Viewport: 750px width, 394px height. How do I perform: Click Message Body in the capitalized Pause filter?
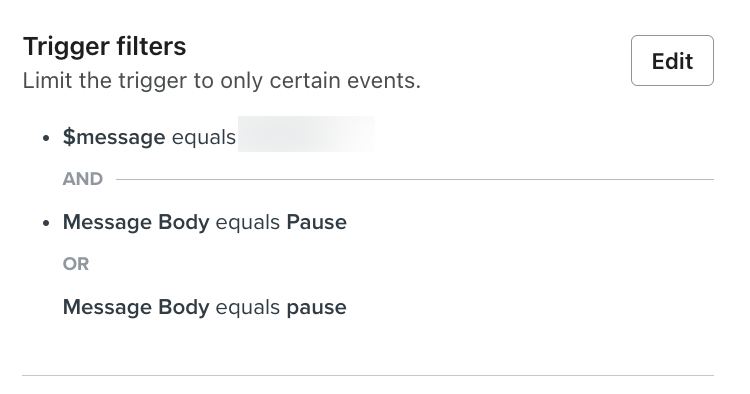point(136,222)
